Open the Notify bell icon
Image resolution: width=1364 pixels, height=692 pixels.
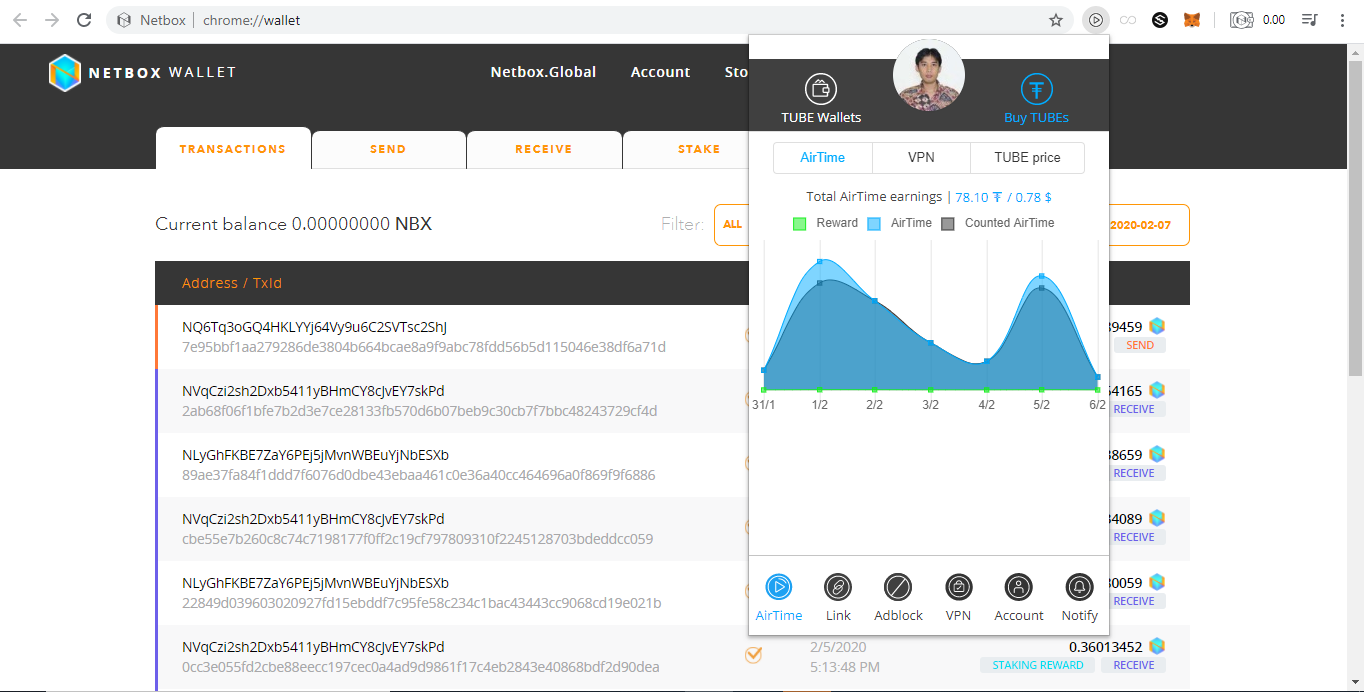pos(1079,587)
